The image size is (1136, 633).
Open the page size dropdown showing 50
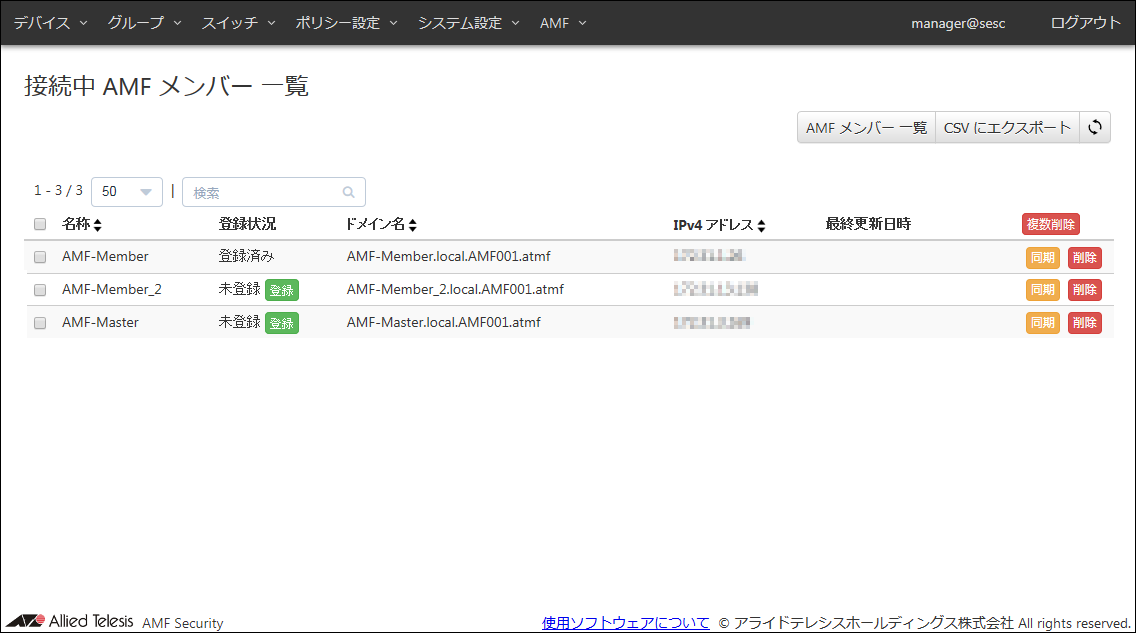tap(127, 192)
